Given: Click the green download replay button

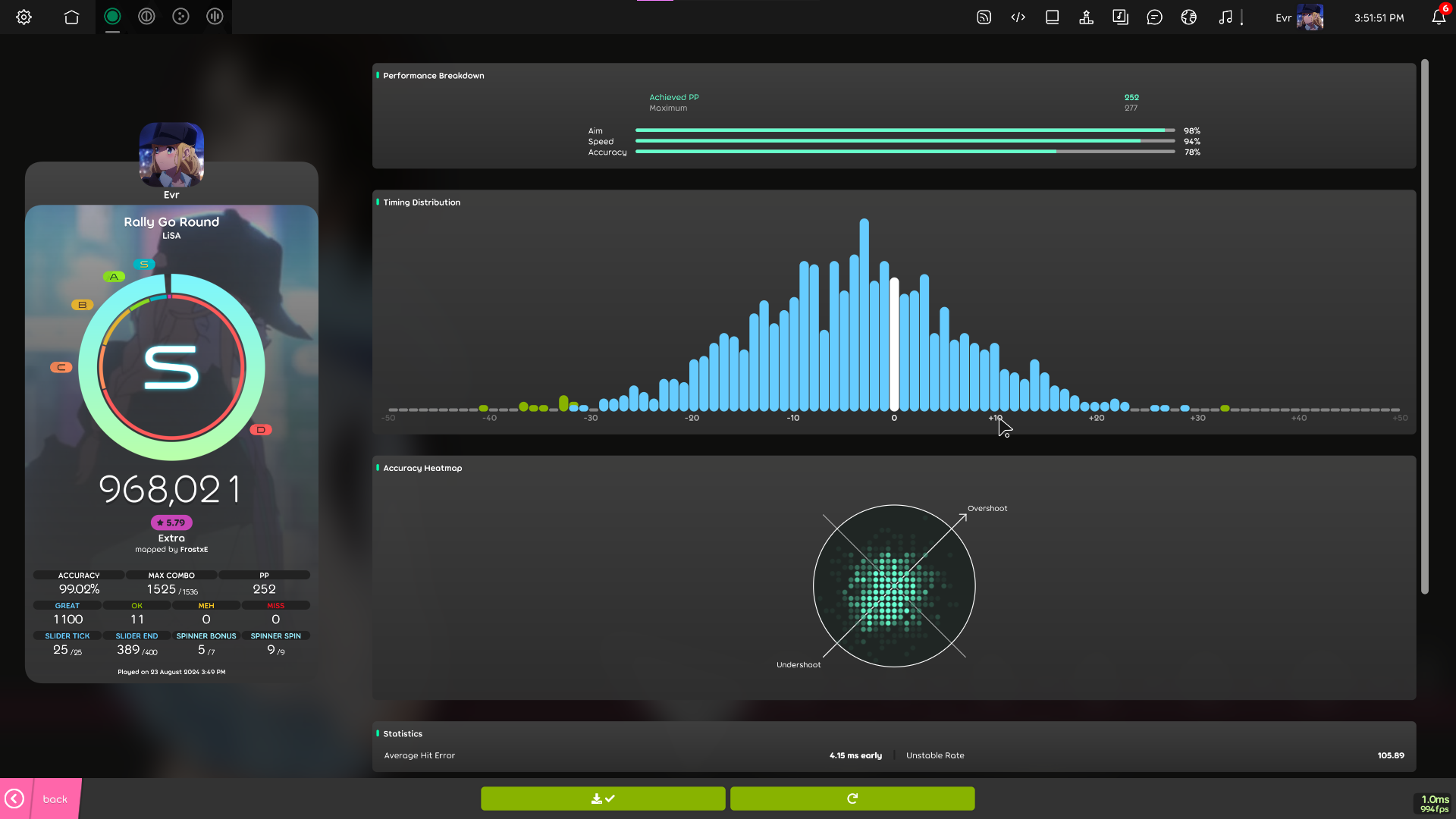Looking at the screenshot, I should coord(603,799).
